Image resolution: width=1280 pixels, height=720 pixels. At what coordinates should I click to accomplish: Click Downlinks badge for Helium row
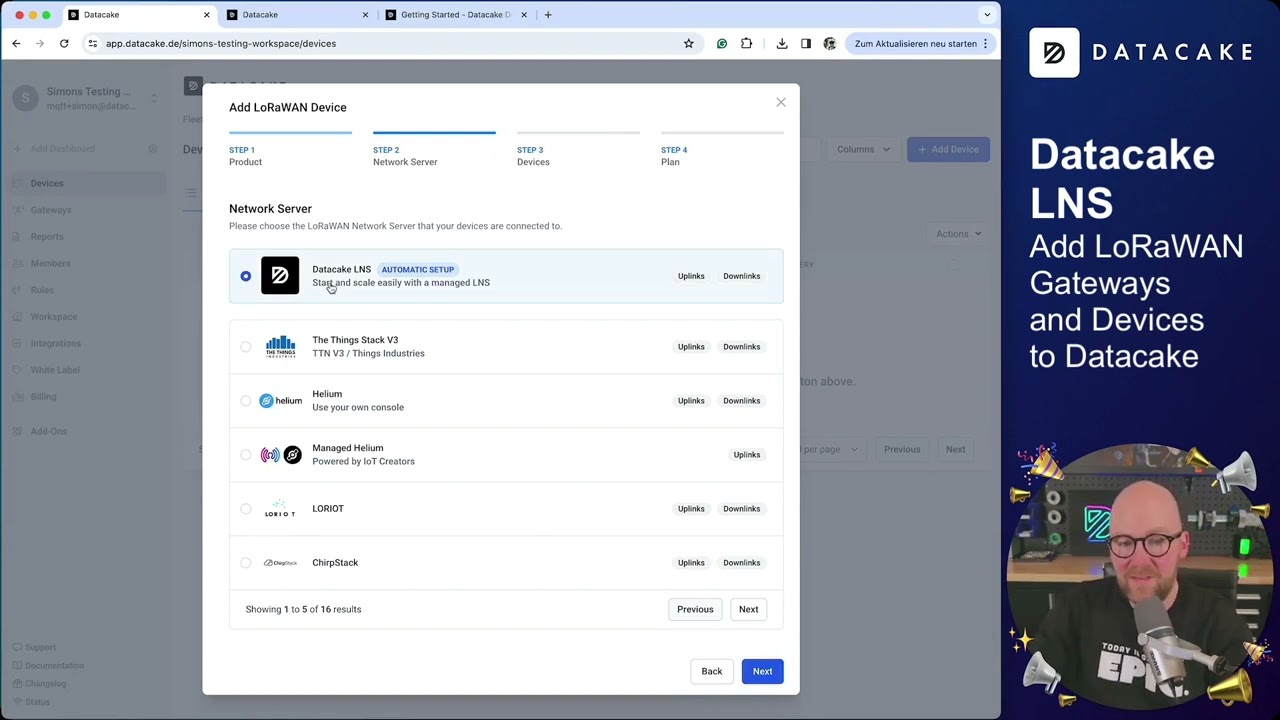coord(741,401)
